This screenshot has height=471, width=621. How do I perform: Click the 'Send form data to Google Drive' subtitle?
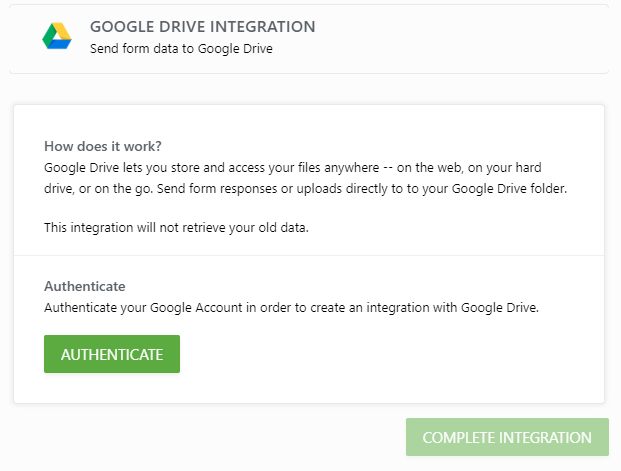pos(181,47)
